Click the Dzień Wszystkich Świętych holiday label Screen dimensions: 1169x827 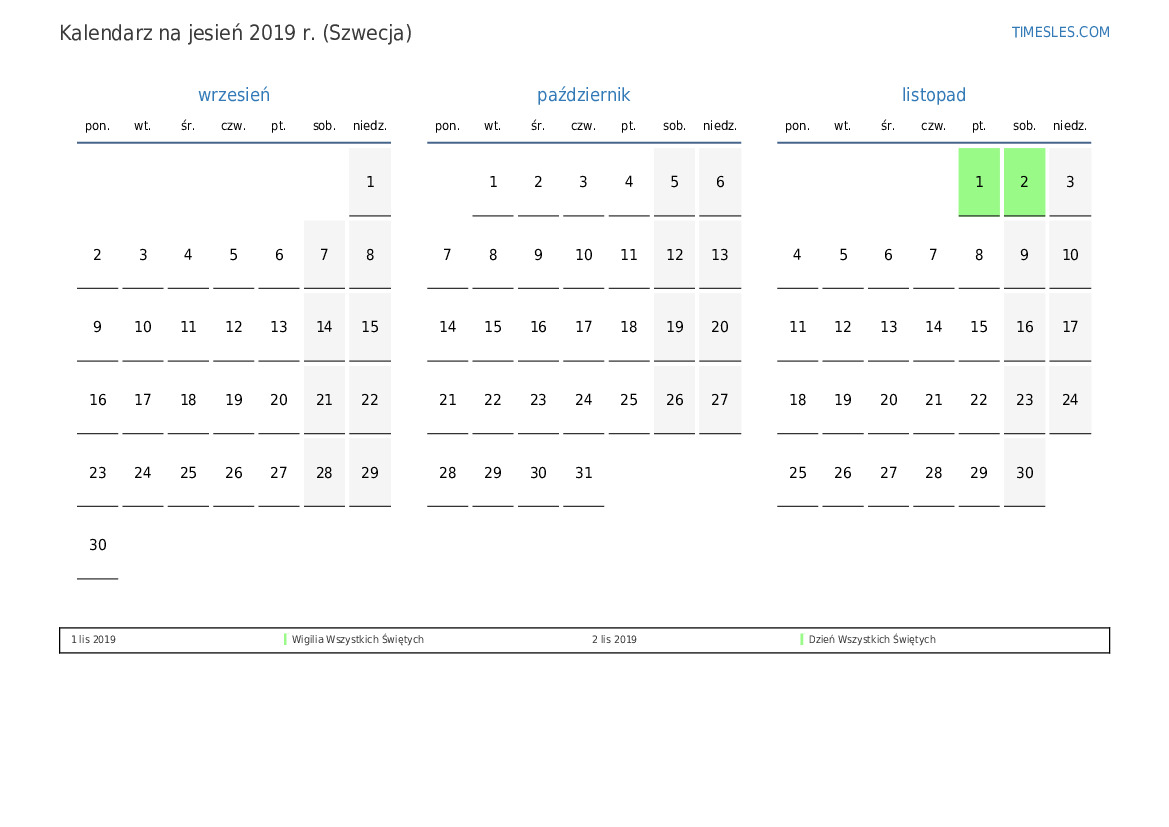[x=872, y=640]
